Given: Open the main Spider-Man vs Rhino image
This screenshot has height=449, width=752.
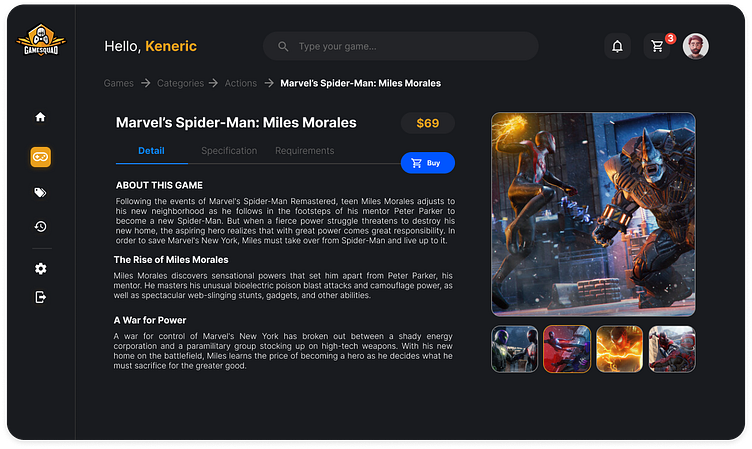Looking at the screenshot, I should (x=593, y=214).
